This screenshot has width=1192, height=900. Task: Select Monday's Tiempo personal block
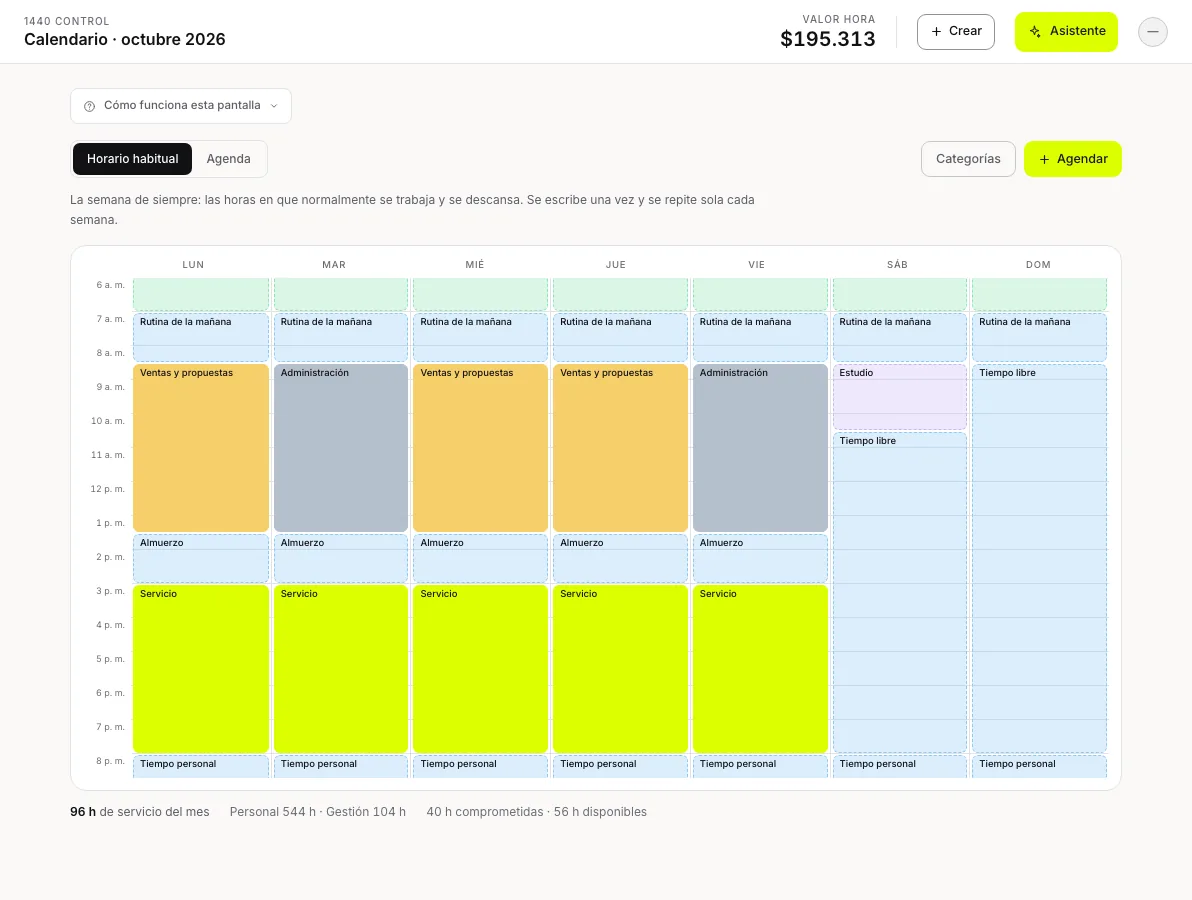[201, 766]
